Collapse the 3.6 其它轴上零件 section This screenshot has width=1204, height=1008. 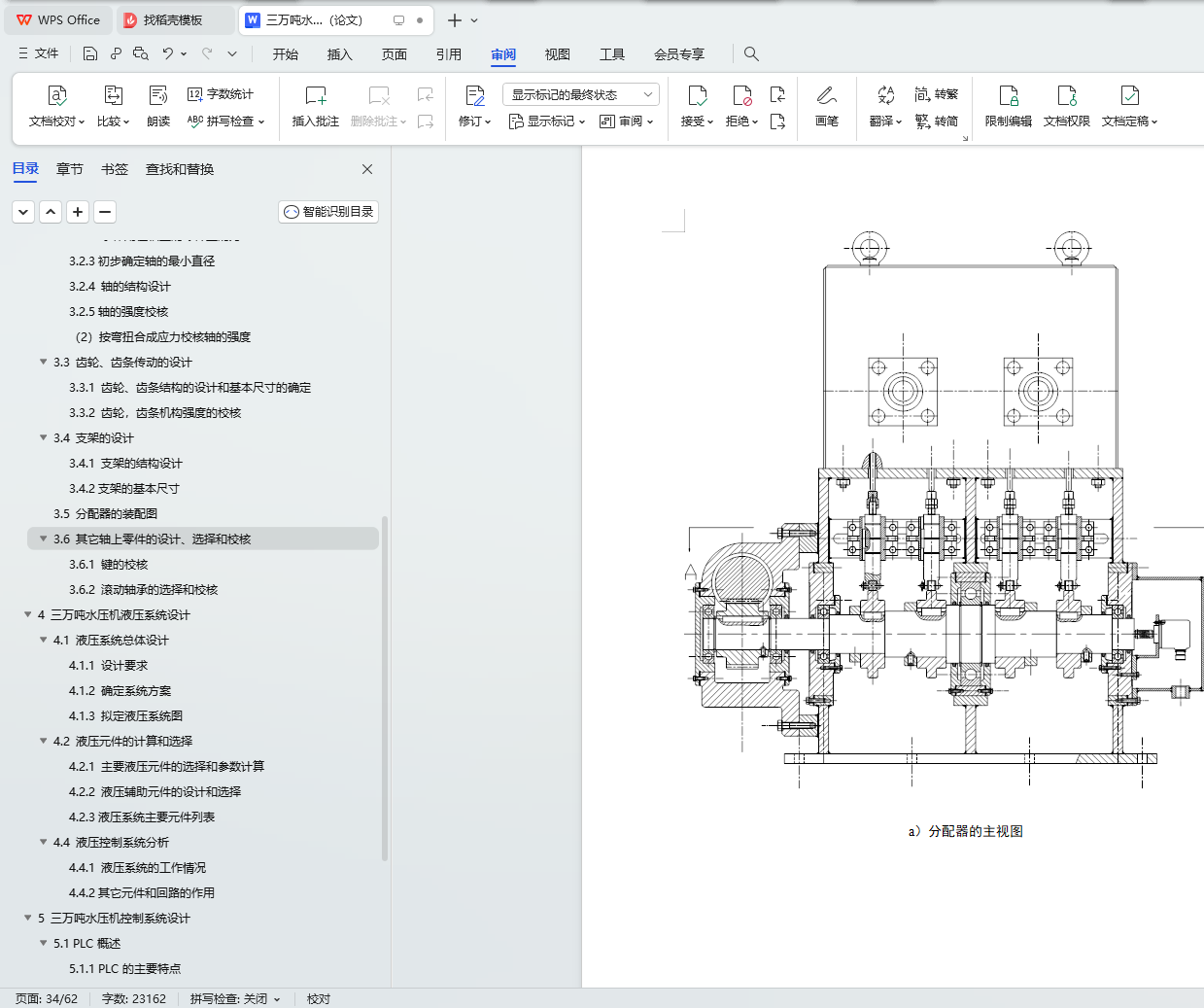[x=43, y=539]
